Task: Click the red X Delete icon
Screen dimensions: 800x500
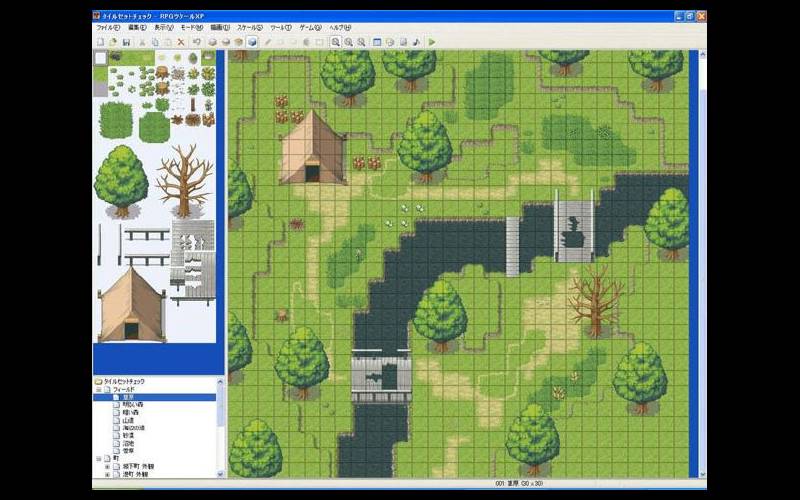Action: coord(181,42)
